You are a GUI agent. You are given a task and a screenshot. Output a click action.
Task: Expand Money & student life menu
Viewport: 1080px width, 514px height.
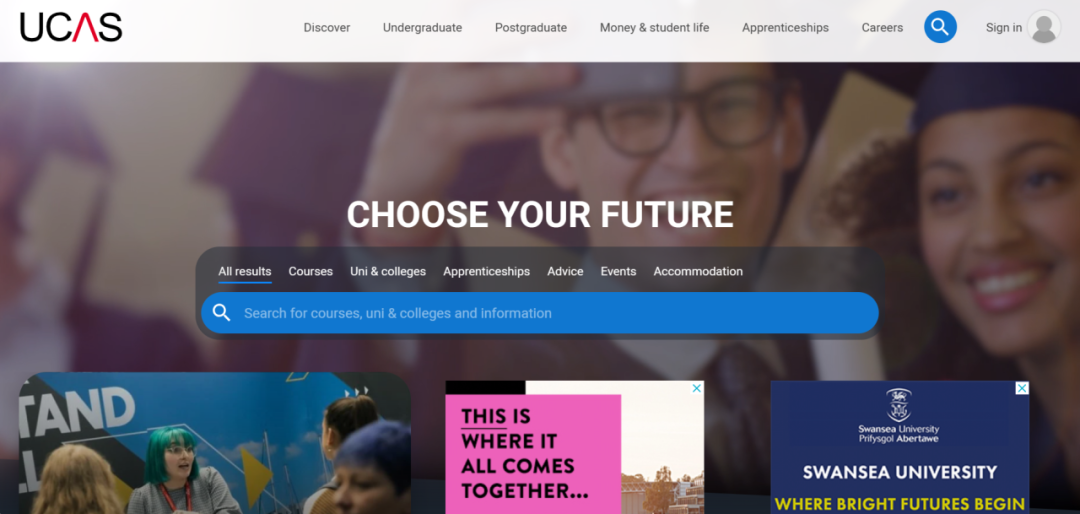654,28
